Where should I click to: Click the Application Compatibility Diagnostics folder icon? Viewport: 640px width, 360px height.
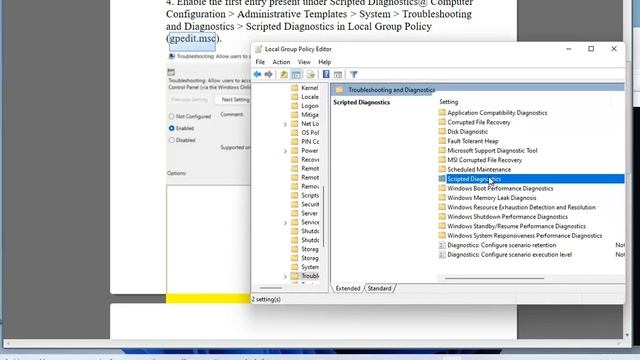coord(442,112)
